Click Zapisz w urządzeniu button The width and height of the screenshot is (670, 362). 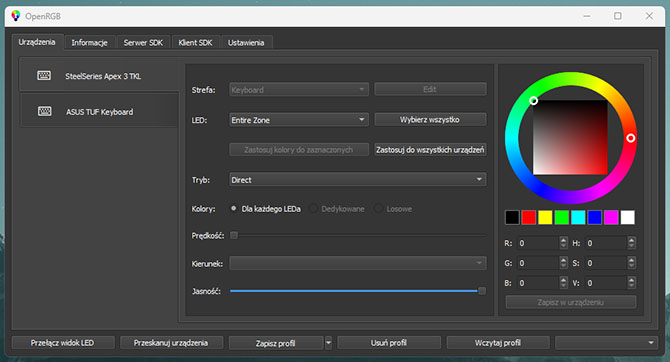point(571,302)
